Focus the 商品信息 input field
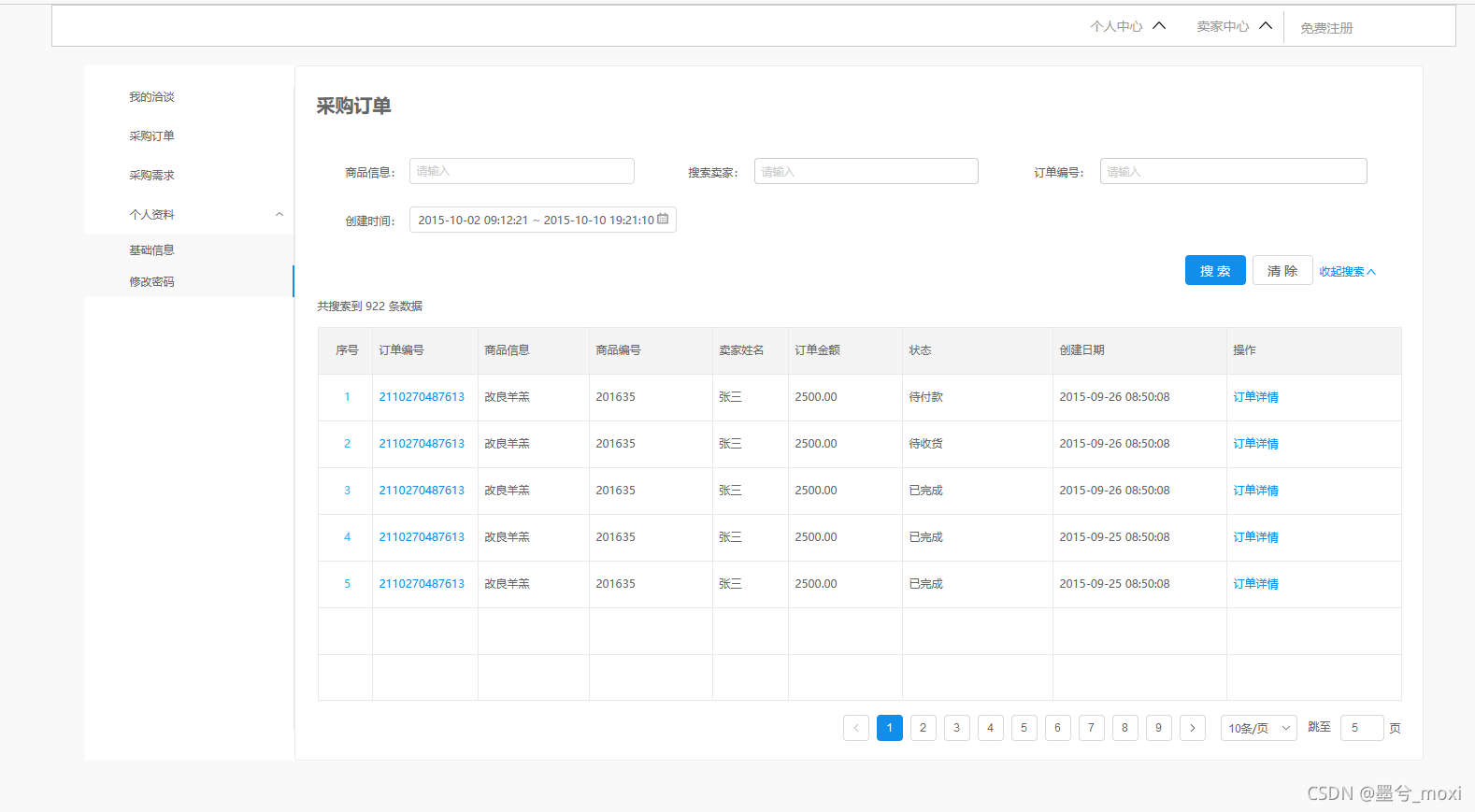Screen dimensions: 1475x812 click(522, 171)
